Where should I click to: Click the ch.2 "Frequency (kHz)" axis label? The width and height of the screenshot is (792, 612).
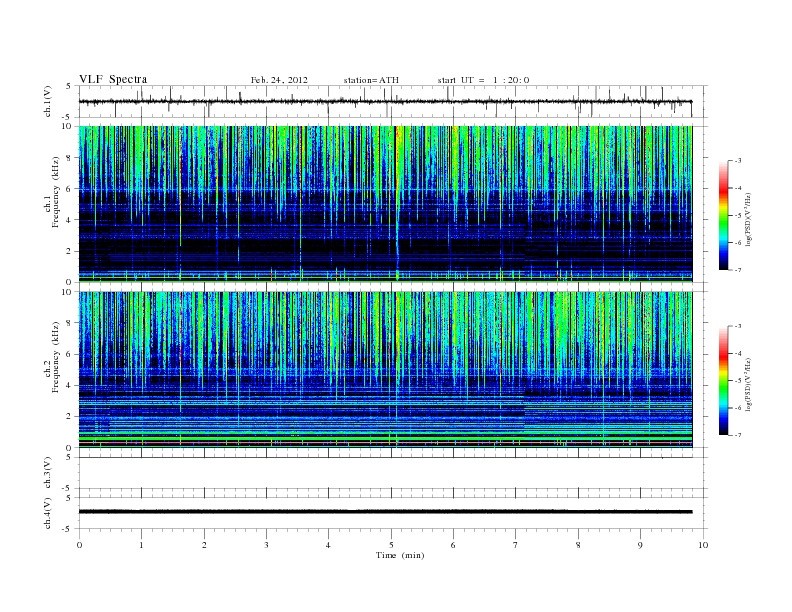click(x=56, y=357)
